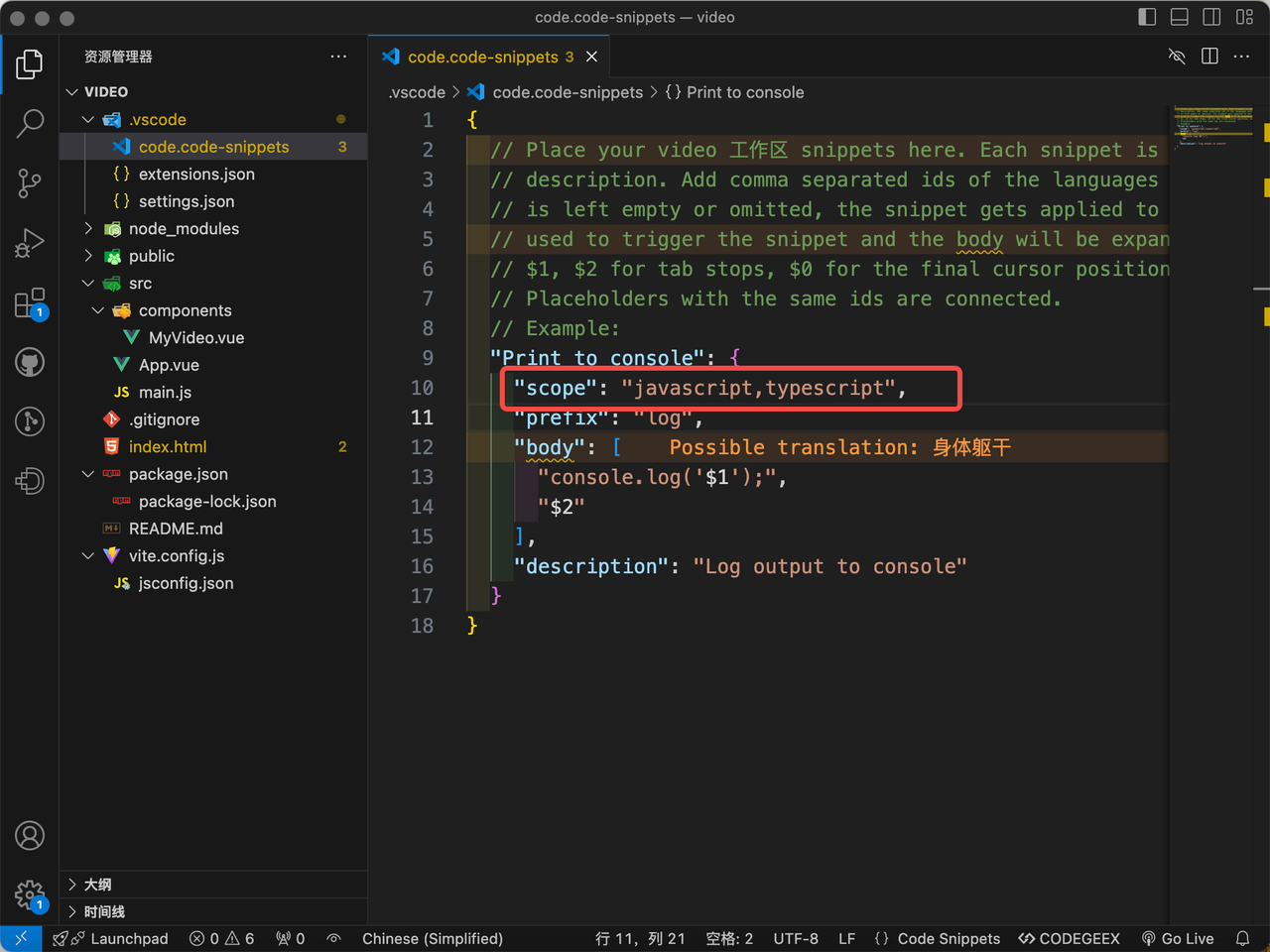Toggle the secondary side bar layout icon
Viewport: 1270px width, 952px height.
coord(1211,17)
